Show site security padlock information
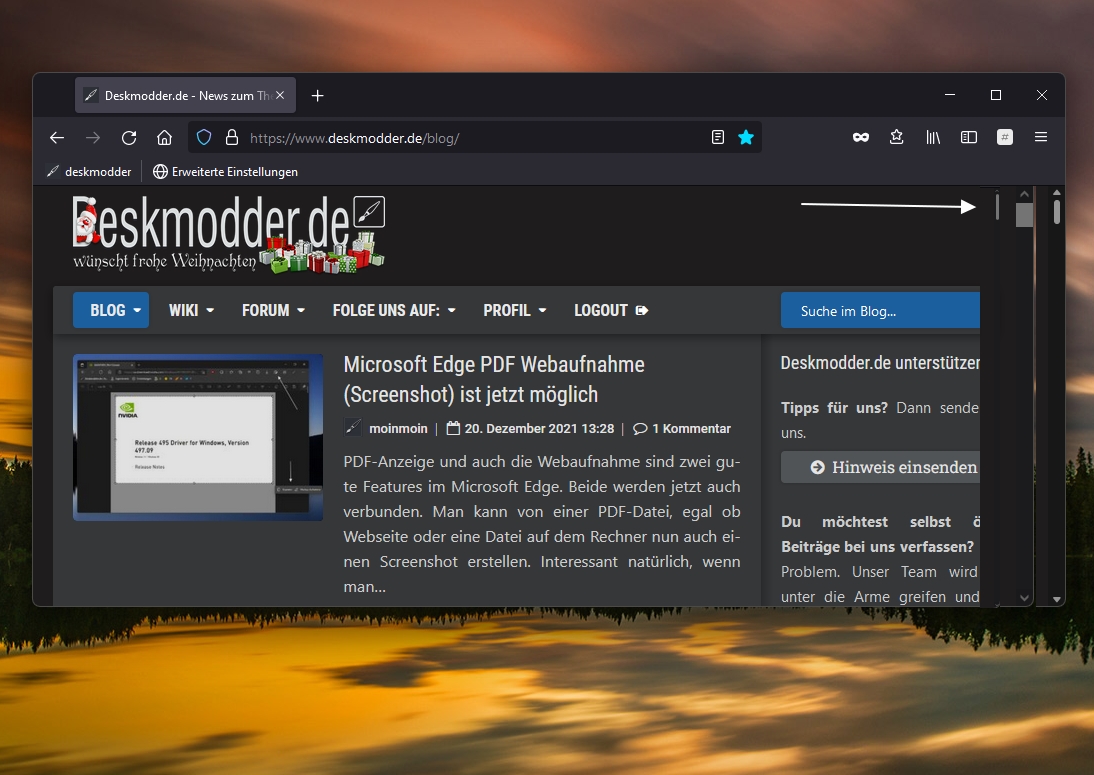 click(232, 137)
